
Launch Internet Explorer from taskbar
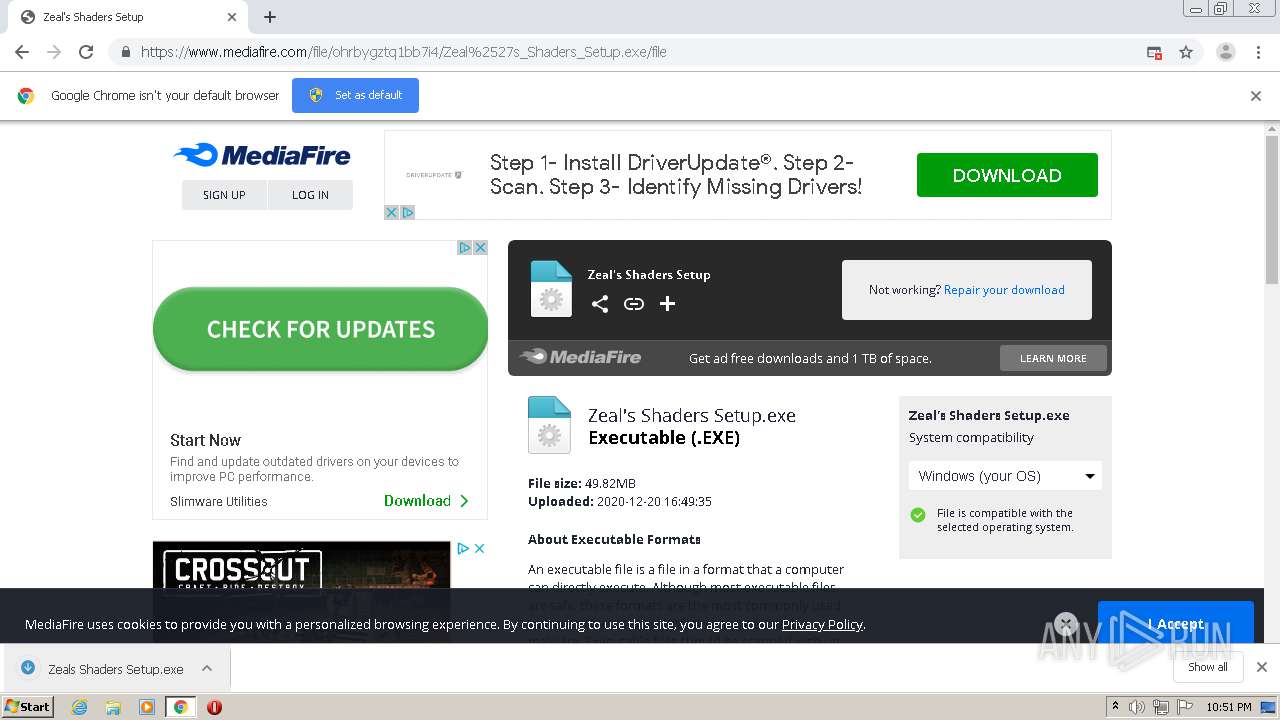(x=79, y=707)
